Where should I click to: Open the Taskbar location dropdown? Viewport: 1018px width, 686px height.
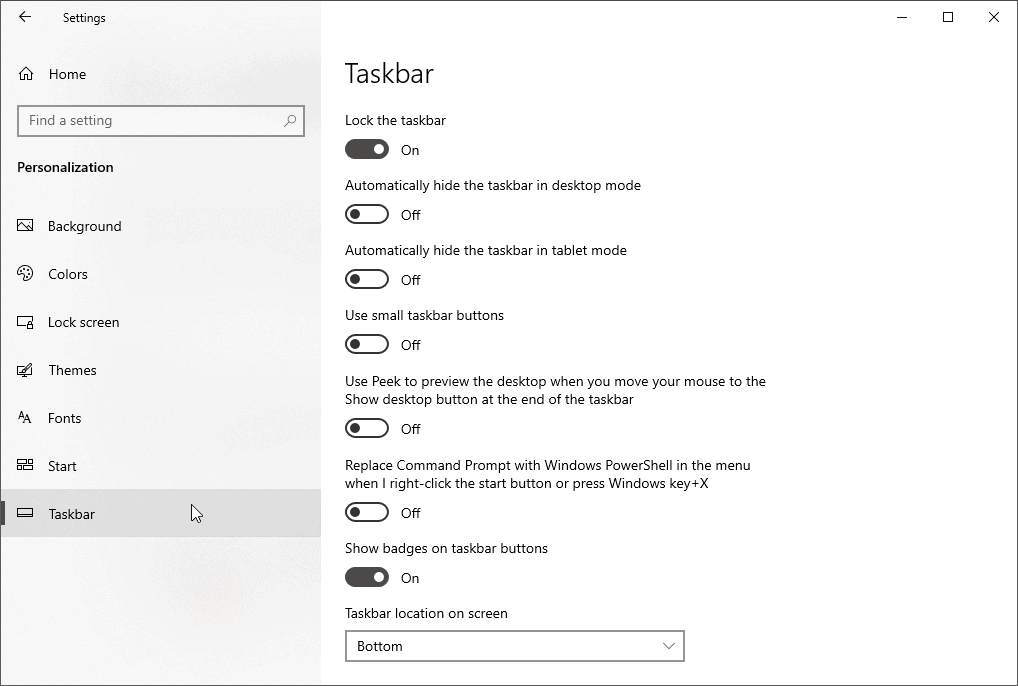click(x=514, y=646)
